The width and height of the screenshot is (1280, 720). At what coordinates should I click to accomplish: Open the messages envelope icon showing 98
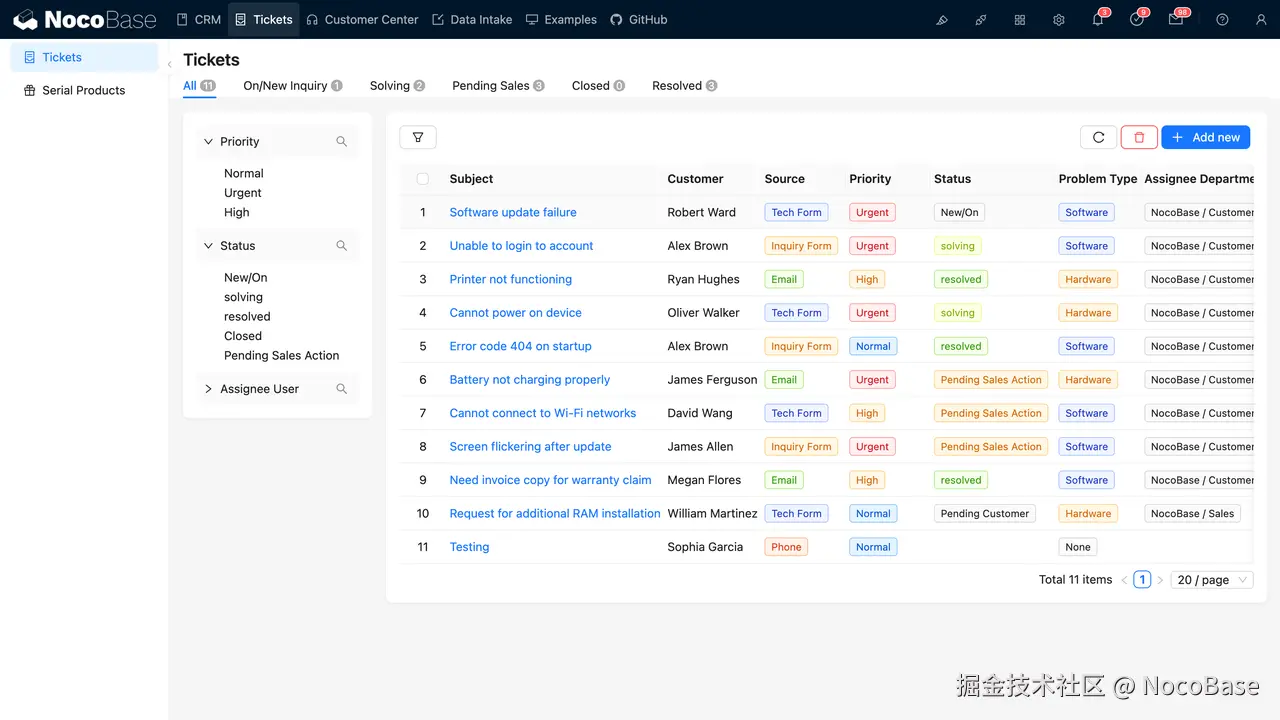(1176, 19)
